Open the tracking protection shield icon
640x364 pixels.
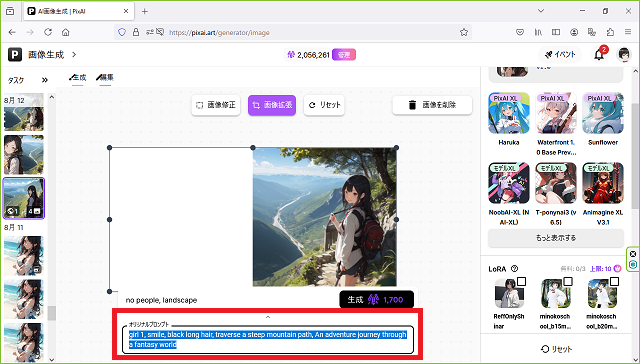122,32
